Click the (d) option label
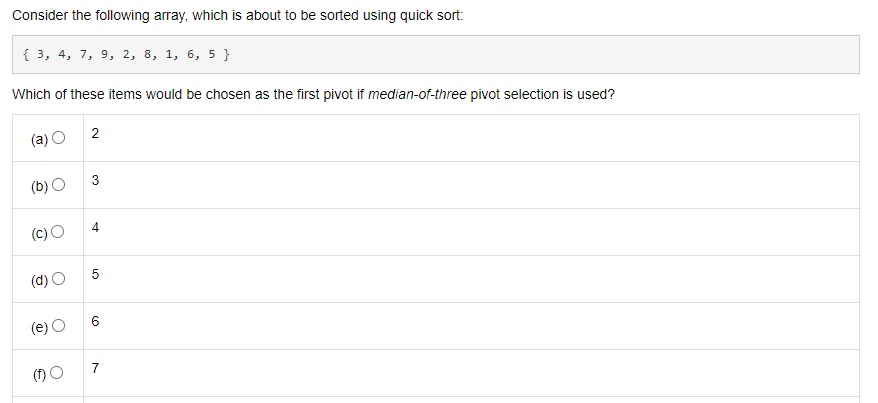 coord(40,280)
